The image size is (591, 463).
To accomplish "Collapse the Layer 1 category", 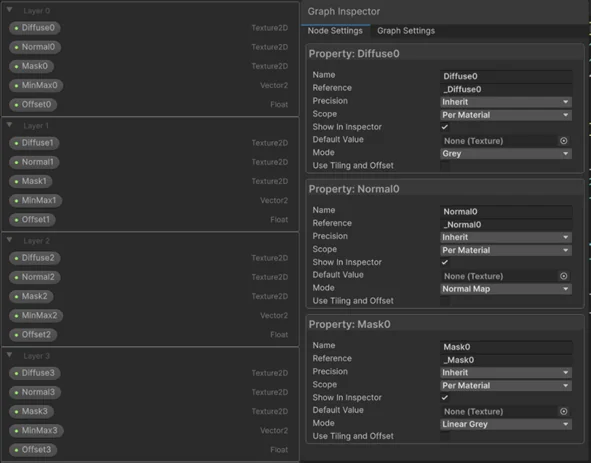I will (x=9, y=125).
